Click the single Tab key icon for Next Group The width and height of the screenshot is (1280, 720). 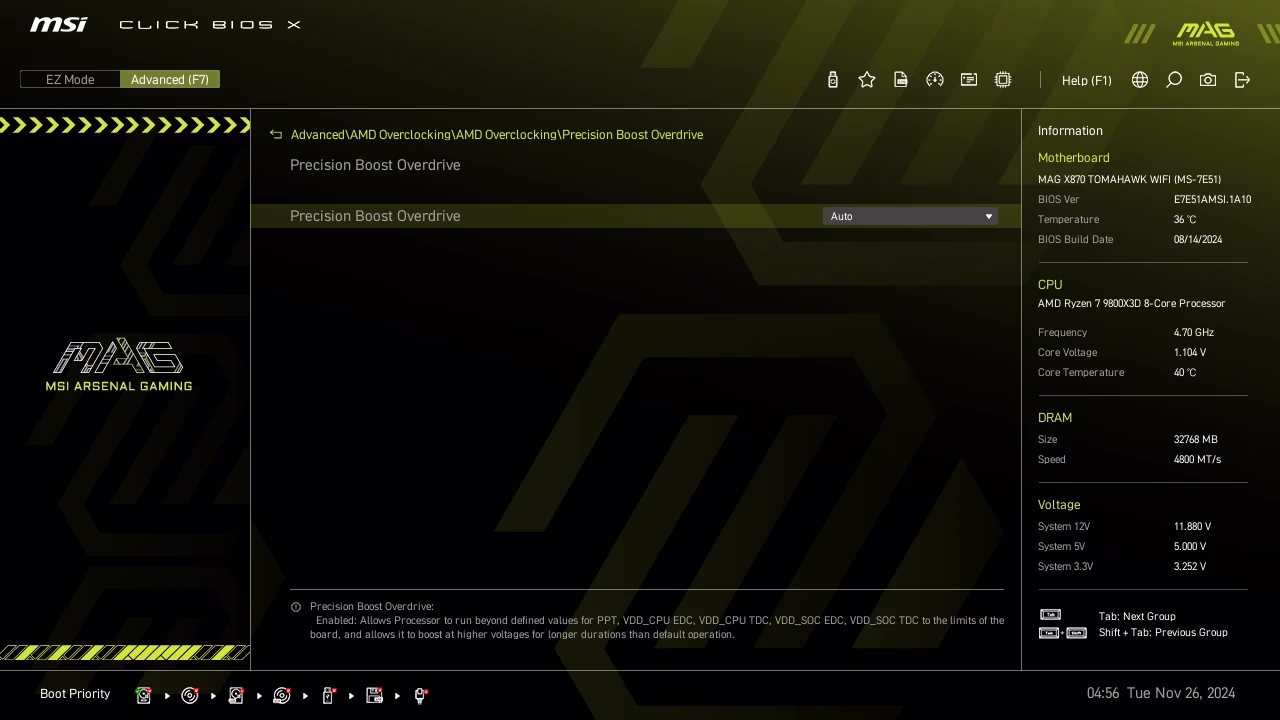click(1050, 615)
